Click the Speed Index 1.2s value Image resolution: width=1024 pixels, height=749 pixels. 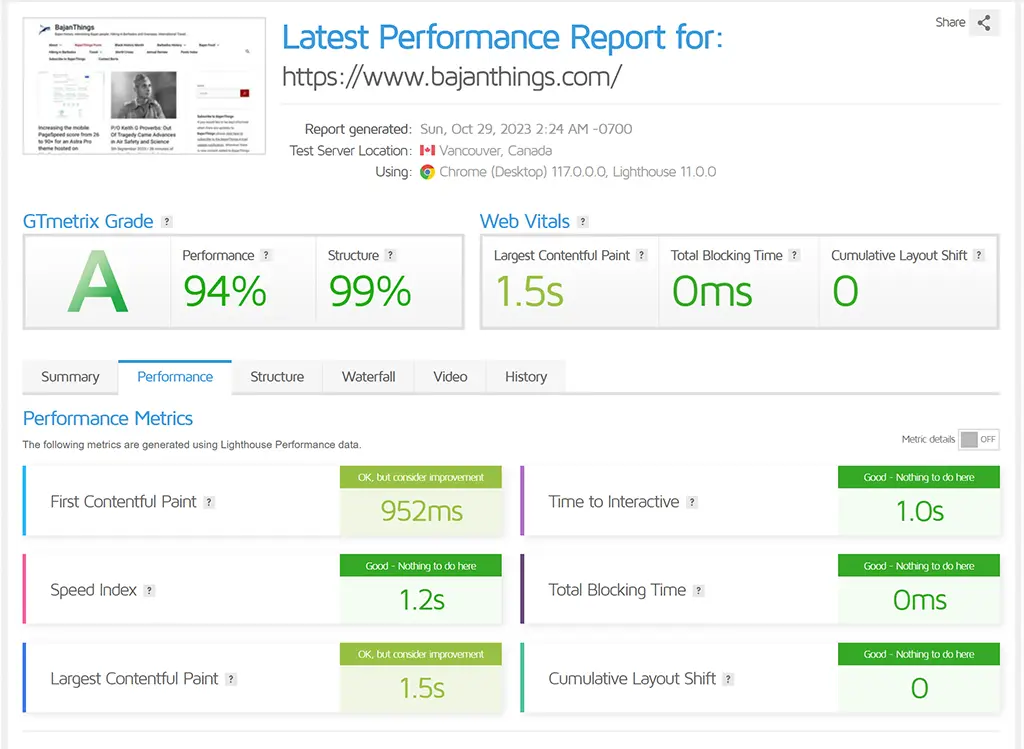pyautogui.click(x=422, y=600)
